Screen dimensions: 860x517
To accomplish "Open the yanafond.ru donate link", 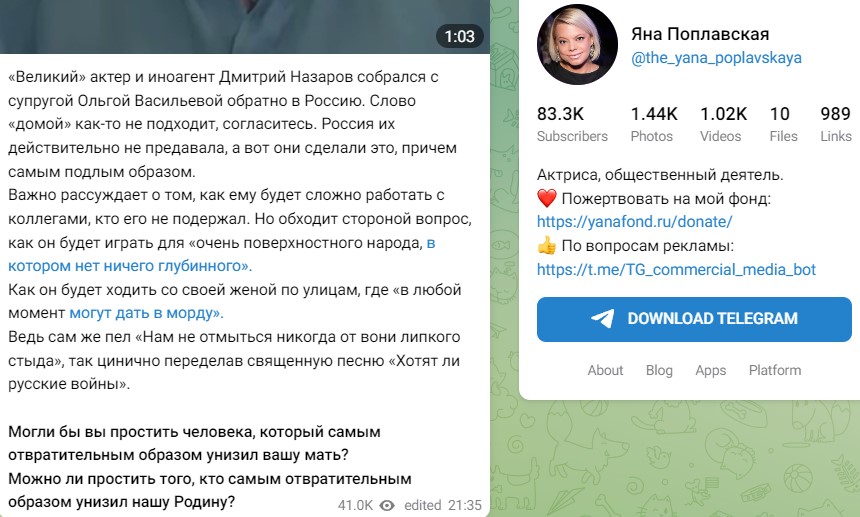I will (634, 221).
